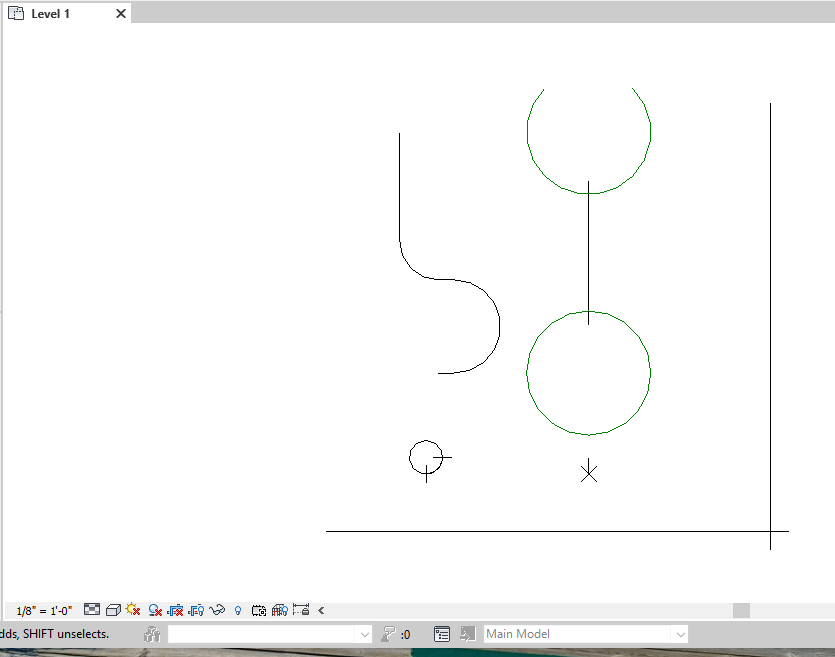Toggle the editable-only worksets filter
Screen dimensions: 835x657
tap(152, 633)
